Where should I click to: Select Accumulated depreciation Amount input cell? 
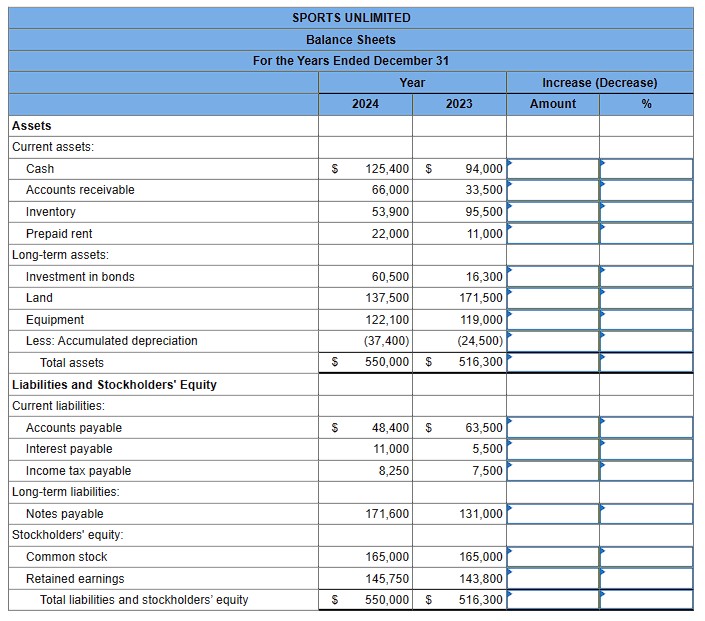point(553,341)
